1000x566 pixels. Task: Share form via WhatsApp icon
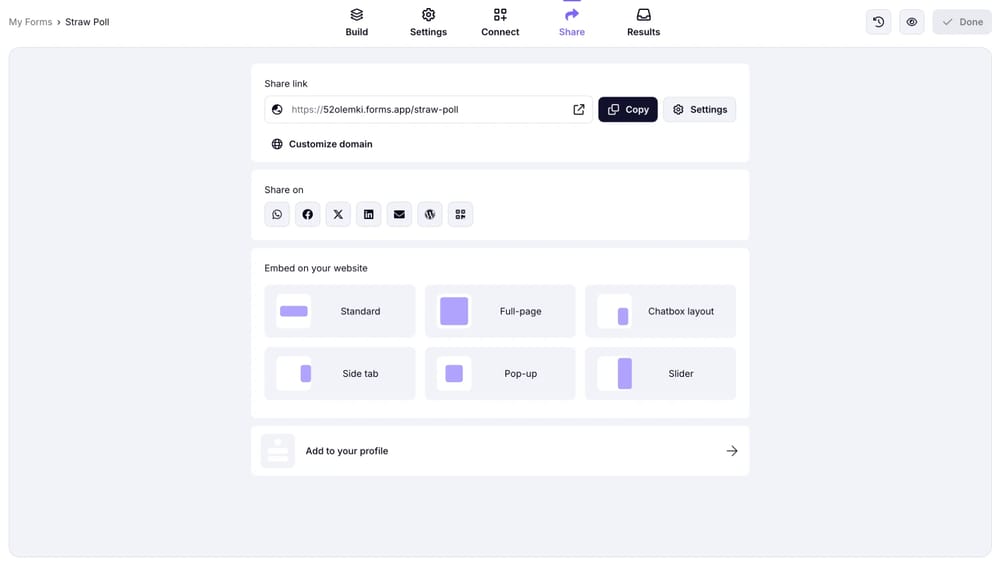tap(277, 214)
